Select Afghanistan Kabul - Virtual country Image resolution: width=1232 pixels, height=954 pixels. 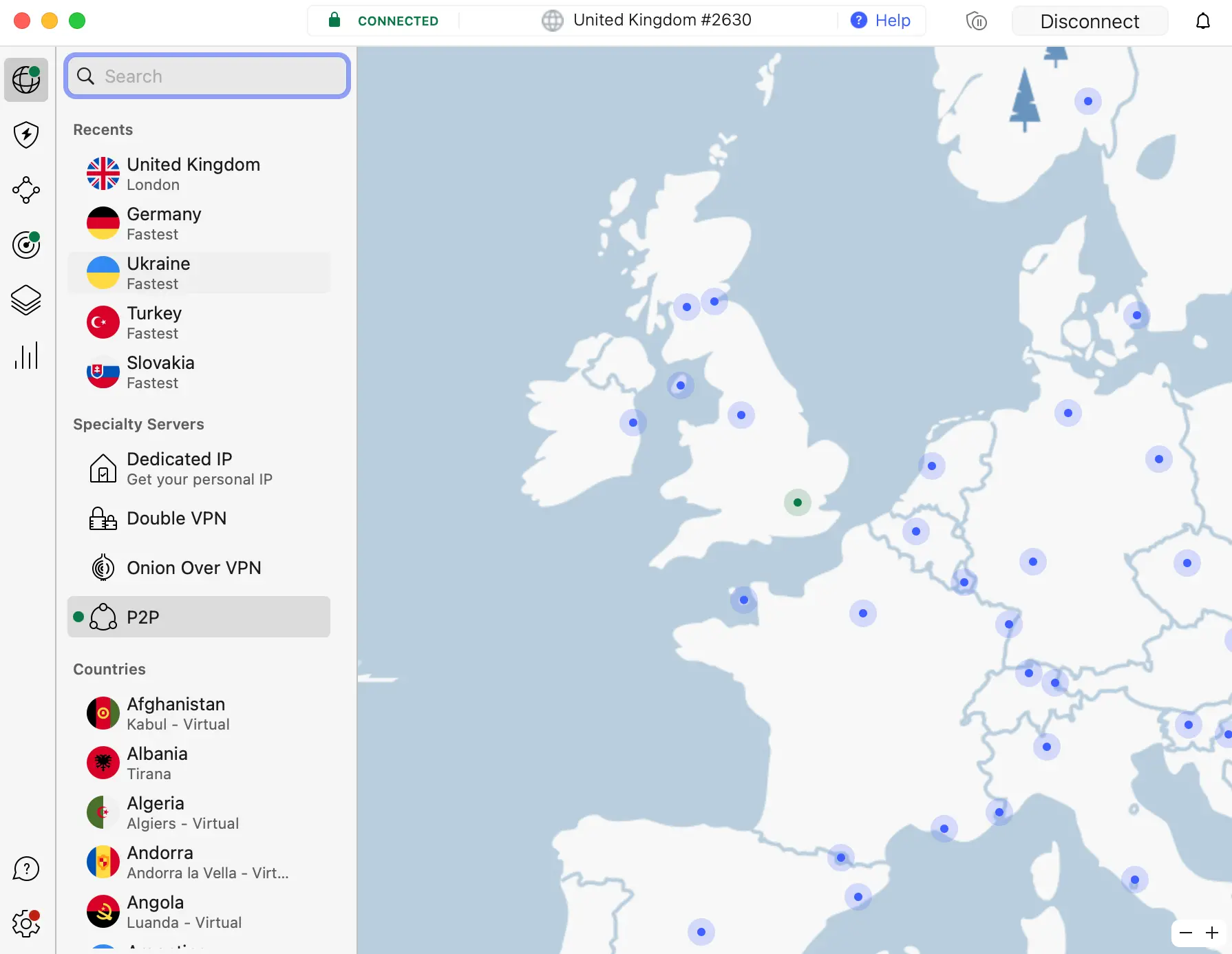pyautogui.click(x=199, y=713)
